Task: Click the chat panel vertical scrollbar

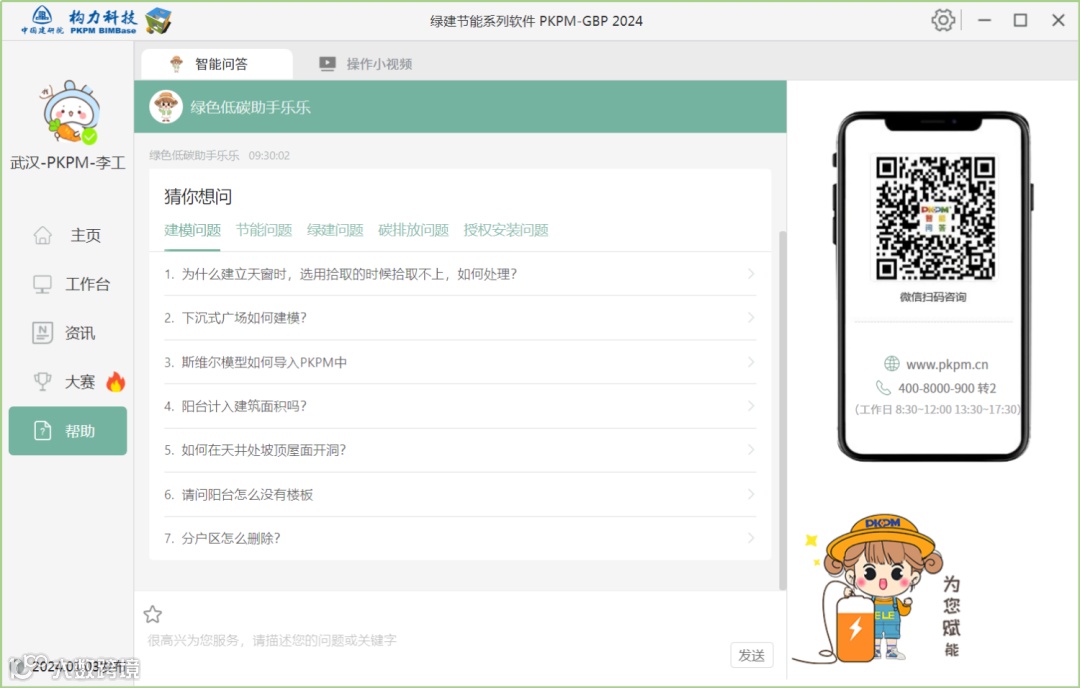Action: (782, 410)
